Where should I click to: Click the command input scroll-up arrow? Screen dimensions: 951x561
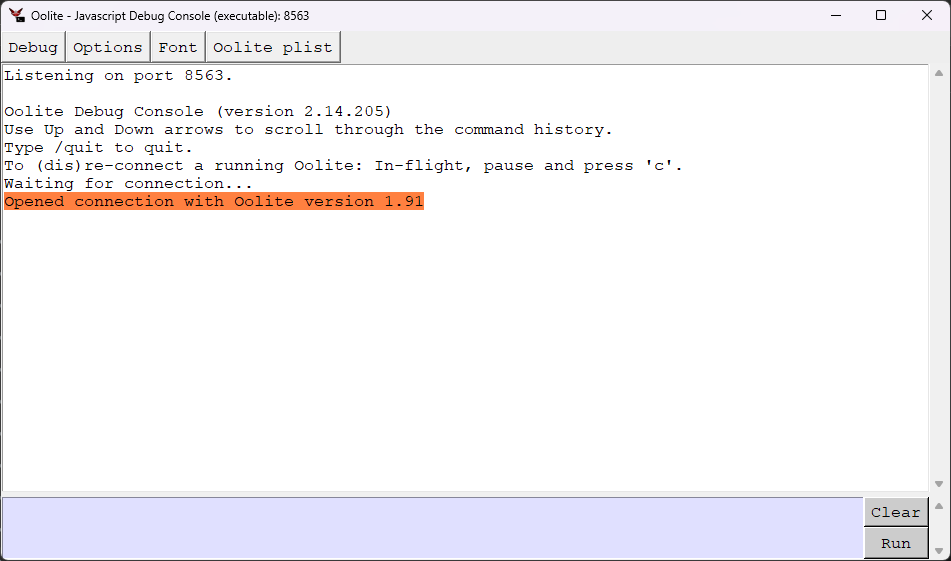(x=939, y=506)
